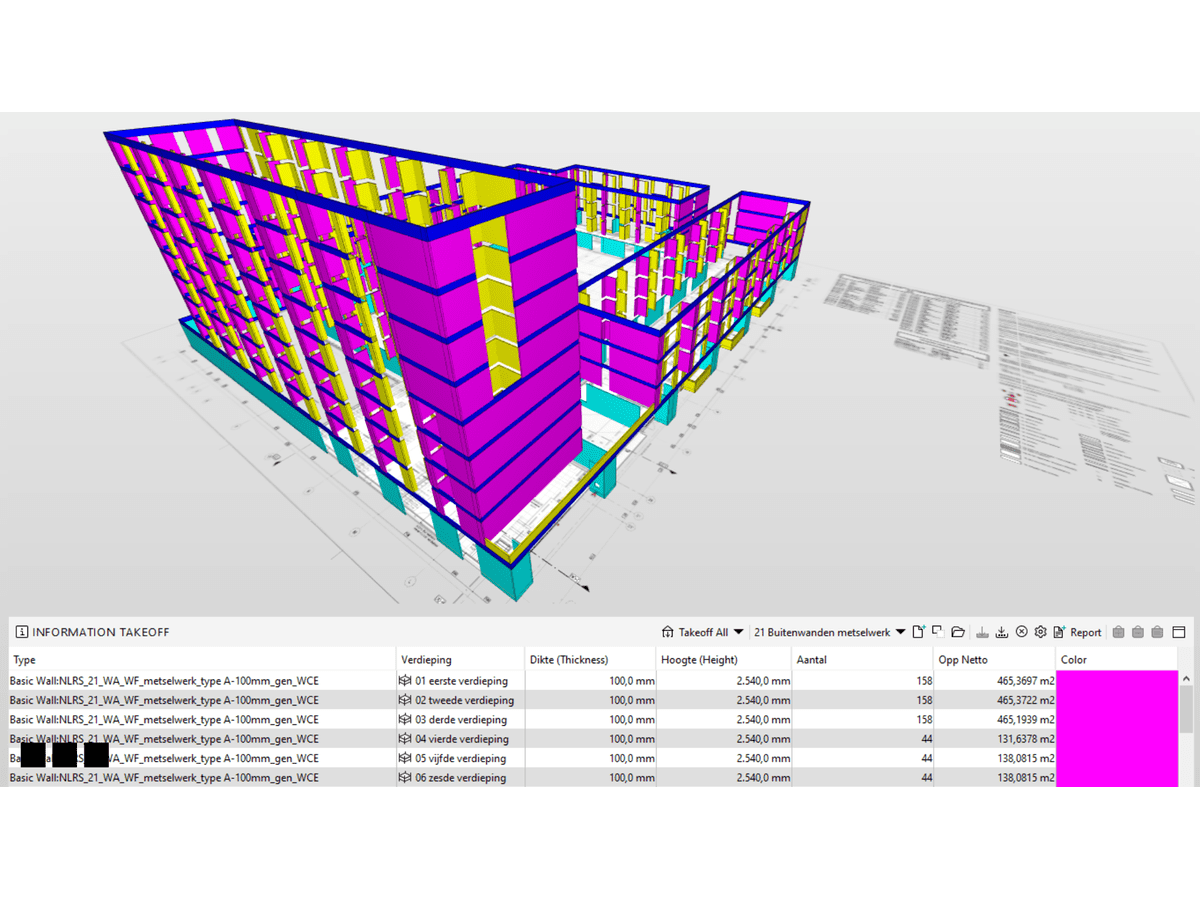Click the first grey clipboard icon
The image size is (1200, 900).
[1119, 632]
